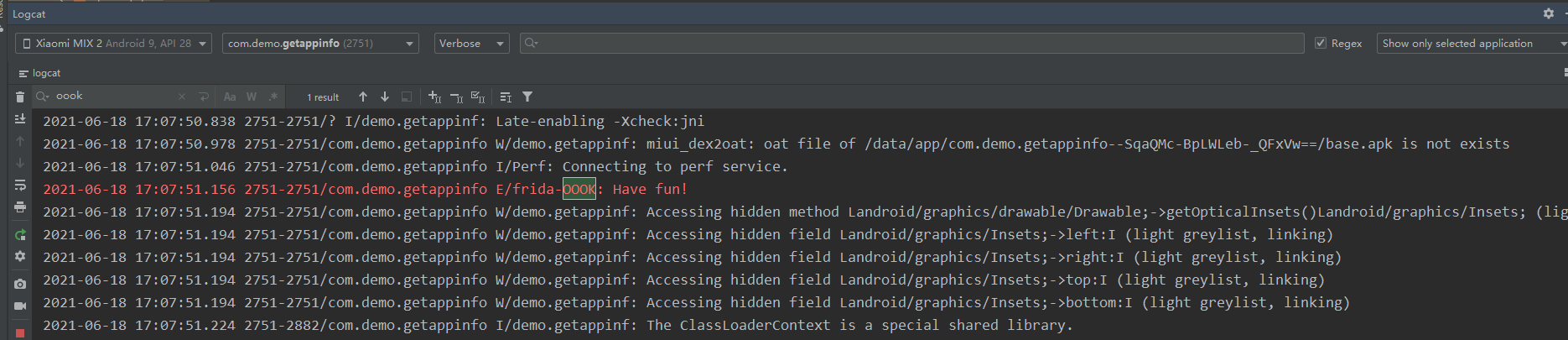Click the search filter funnel icon
The height and width of the screenshot is (340, 1568).
(527, 97)
